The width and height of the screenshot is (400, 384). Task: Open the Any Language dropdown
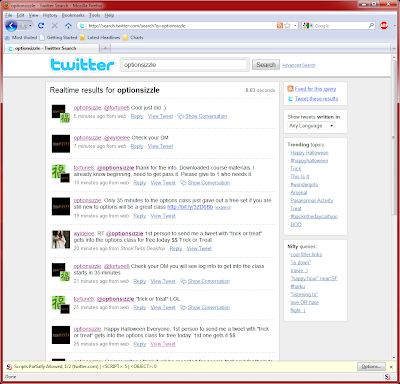[x=311, y=126]
